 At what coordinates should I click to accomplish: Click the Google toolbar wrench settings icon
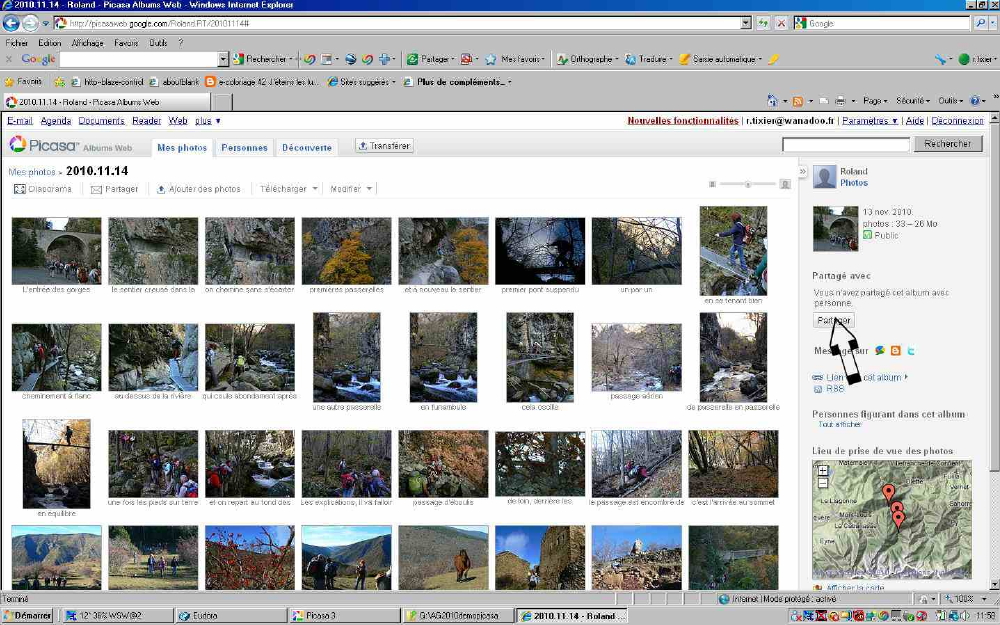tap(940, 59)
